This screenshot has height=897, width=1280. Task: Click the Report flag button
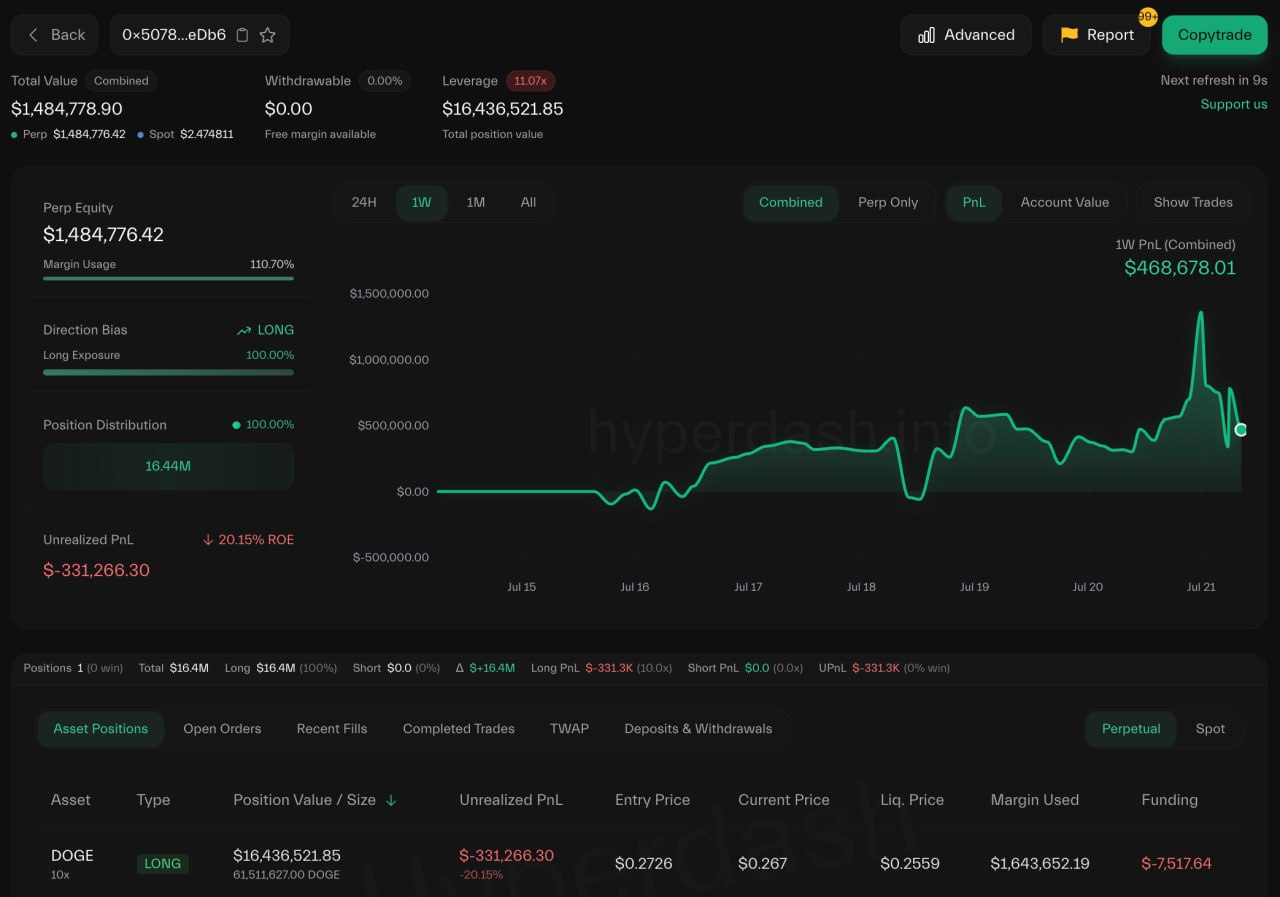click(x=1097, y=35)
